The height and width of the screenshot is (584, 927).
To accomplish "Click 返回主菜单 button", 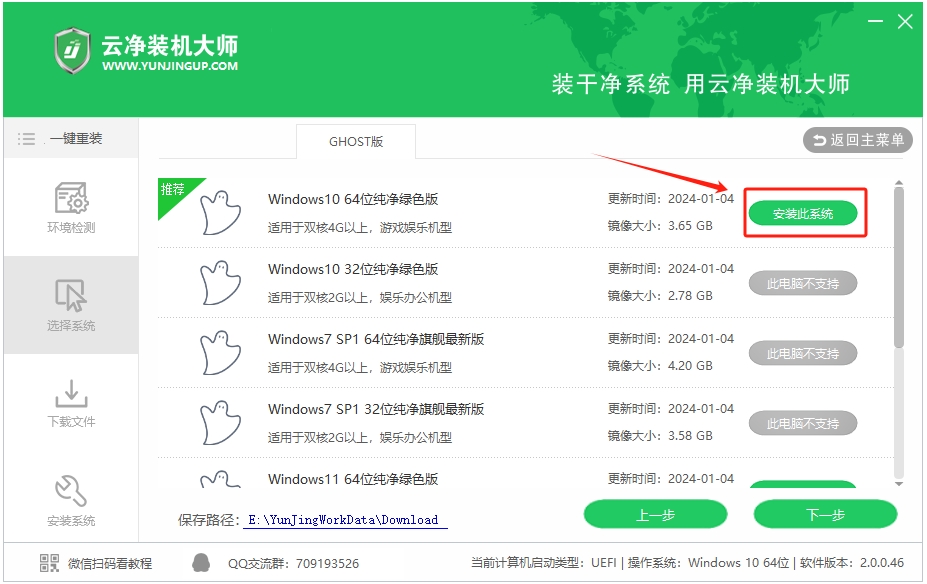I will point(858,140).
